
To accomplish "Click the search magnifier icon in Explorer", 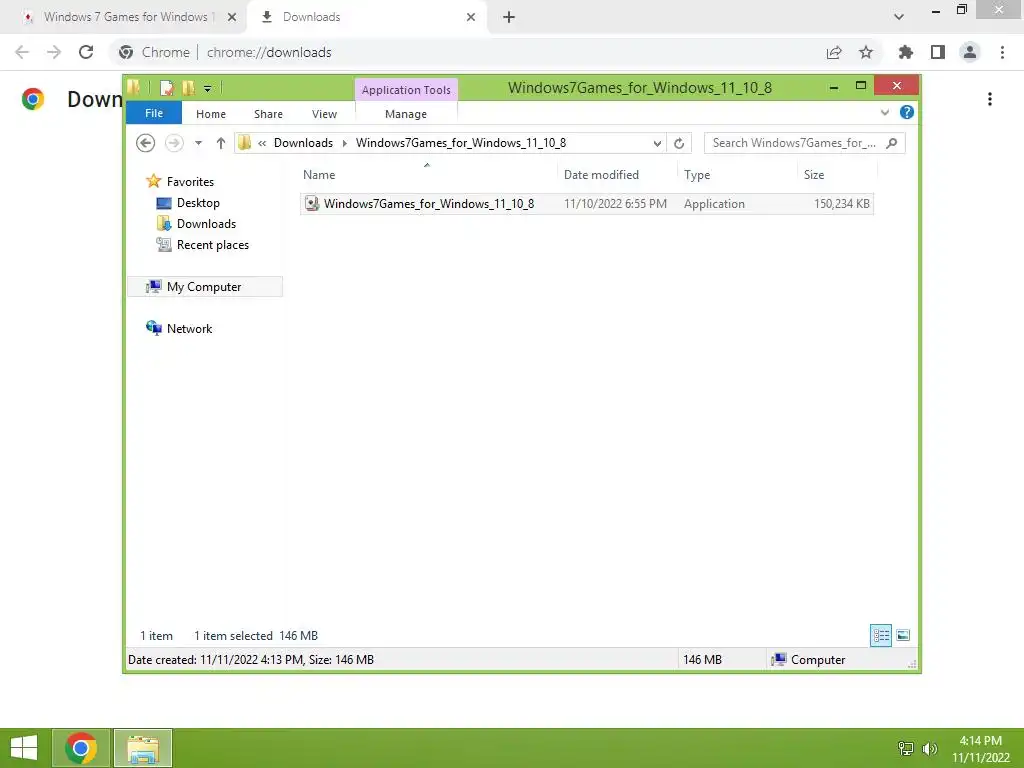I will (x=891, y=142).
